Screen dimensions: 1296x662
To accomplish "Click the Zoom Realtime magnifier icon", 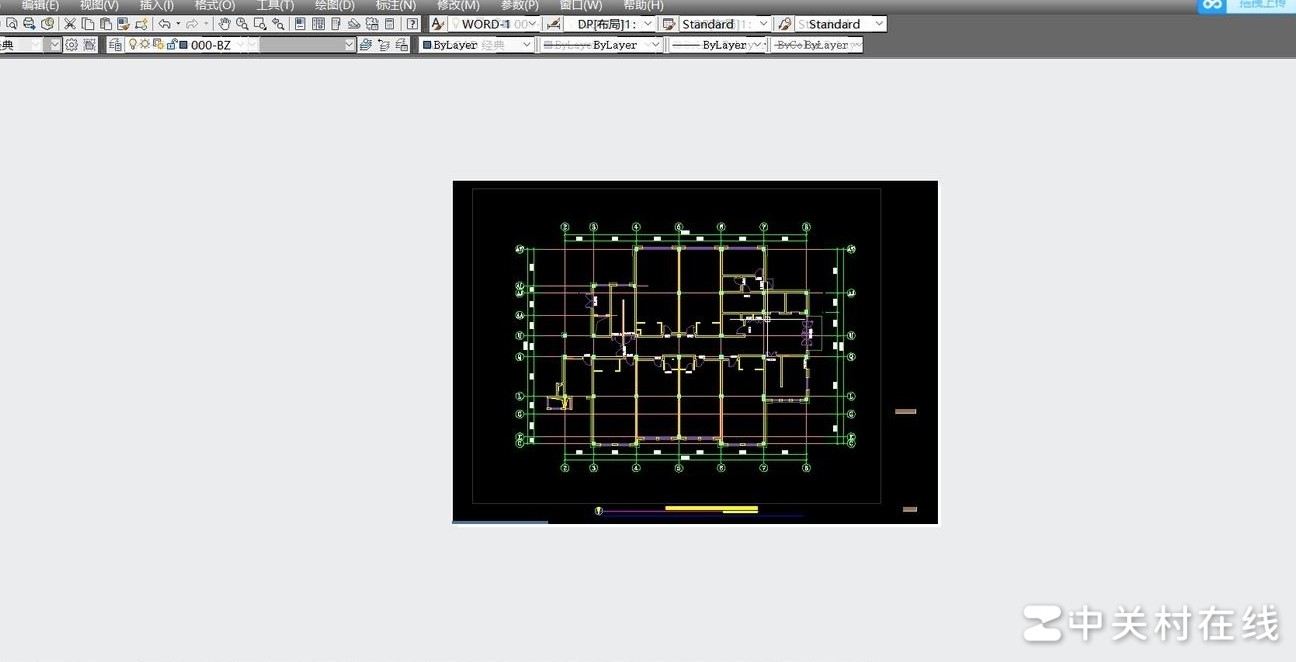I will (x=242, y=24).
